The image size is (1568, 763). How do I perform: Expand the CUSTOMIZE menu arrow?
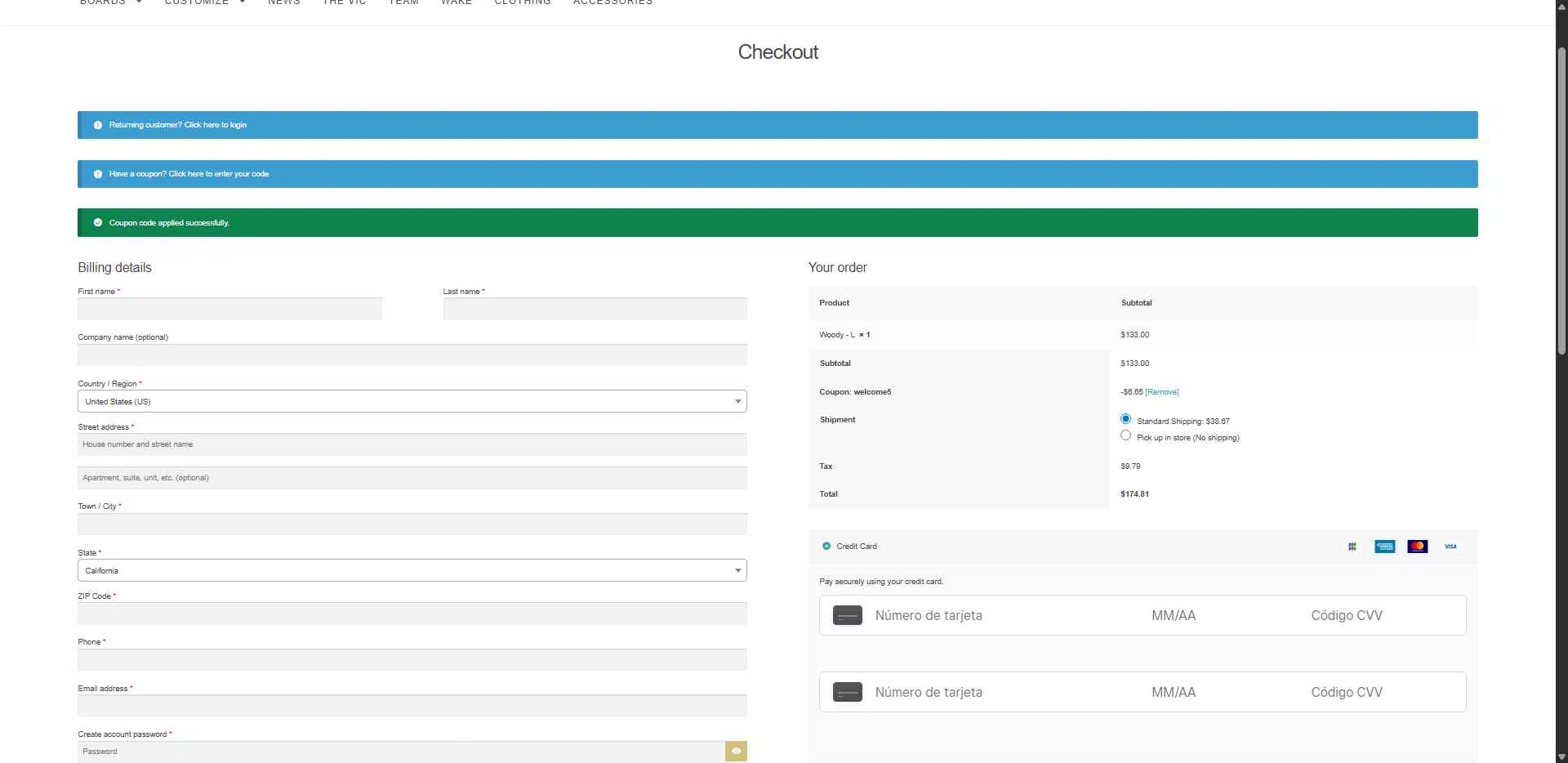(x=243, y=2)
